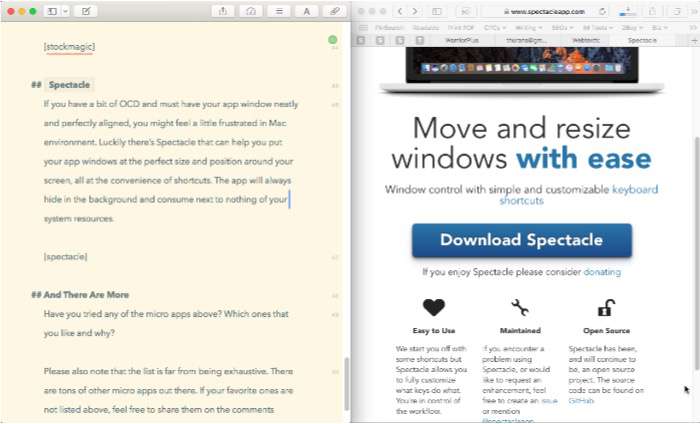Click 'Have you tried any of the micro apps' line
The image size is (700, 424).
tap(166, 314)
